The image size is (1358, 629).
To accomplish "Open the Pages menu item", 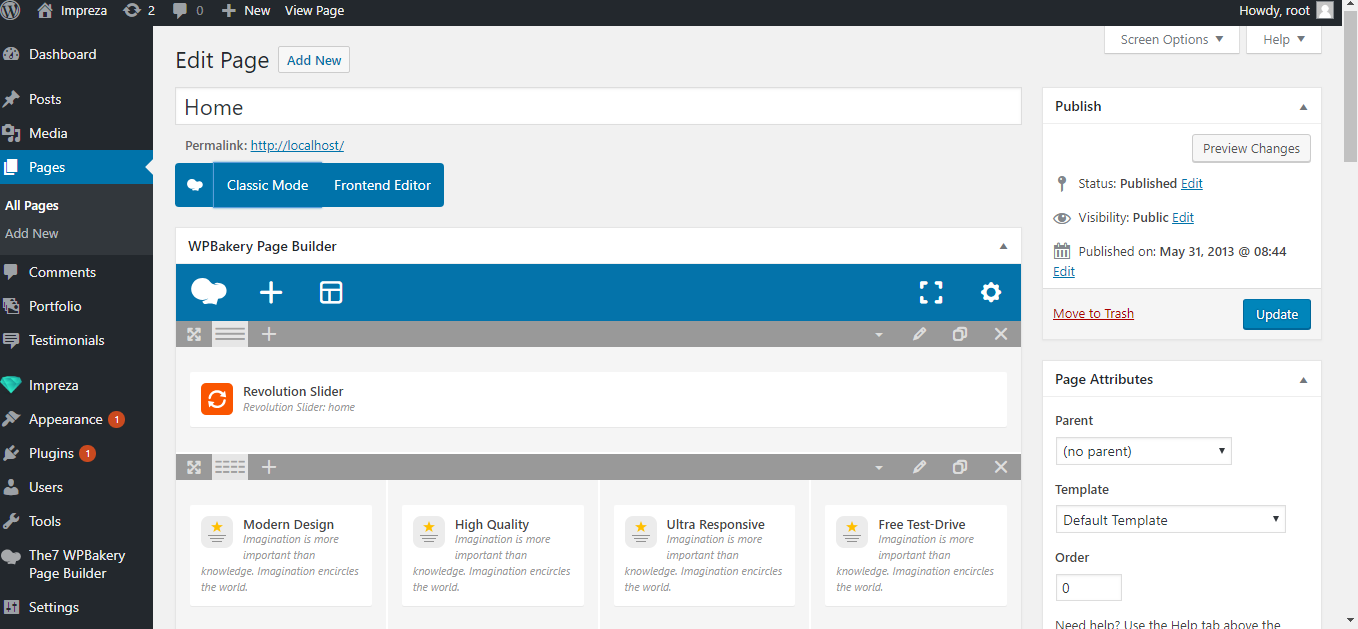I will click(x=76, y=167).
